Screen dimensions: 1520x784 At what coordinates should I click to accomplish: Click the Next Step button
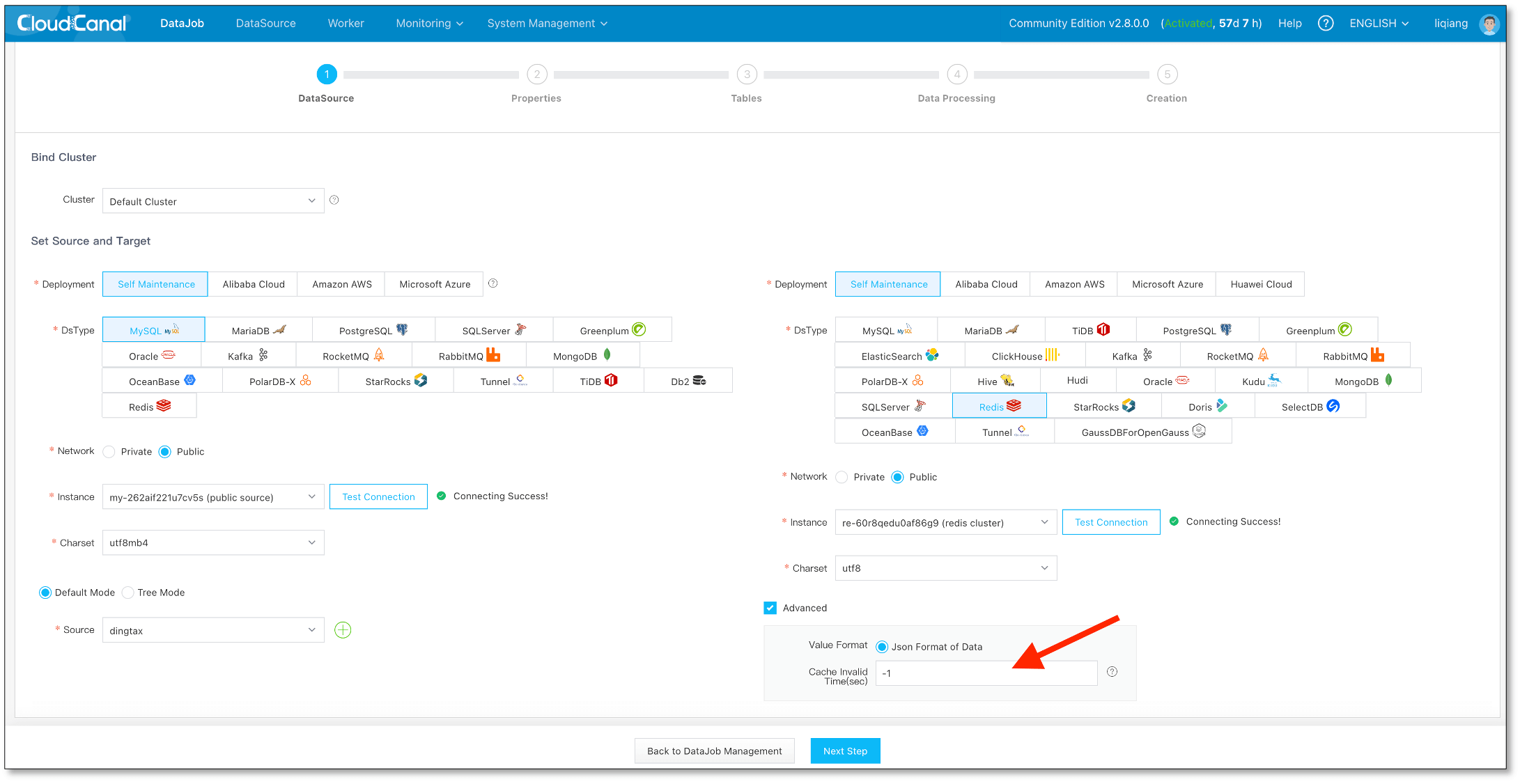pyautogui.click(x=845, y=751)
